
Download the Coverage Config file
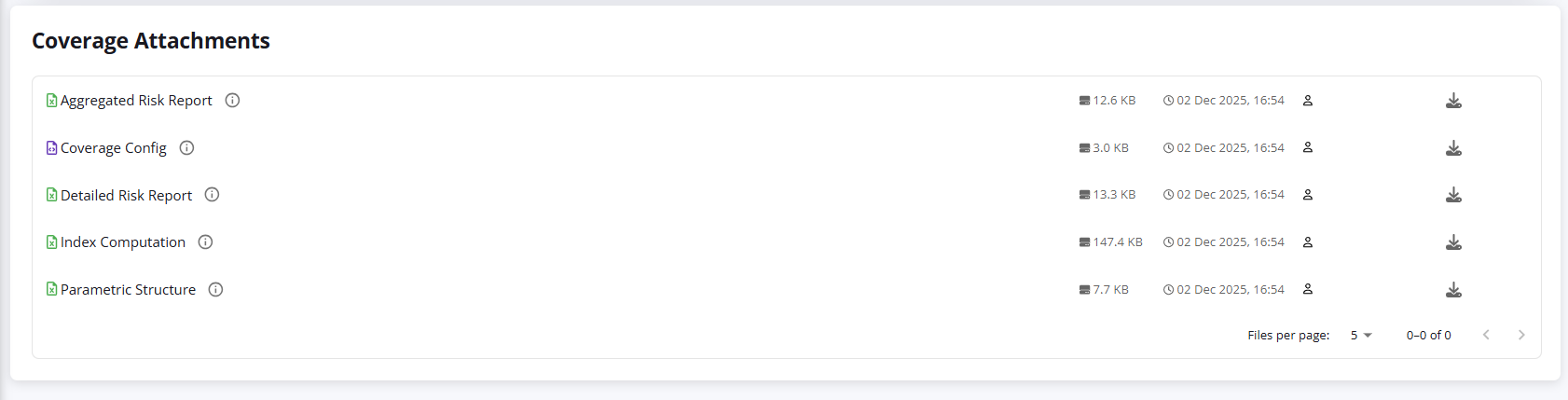1453,148
